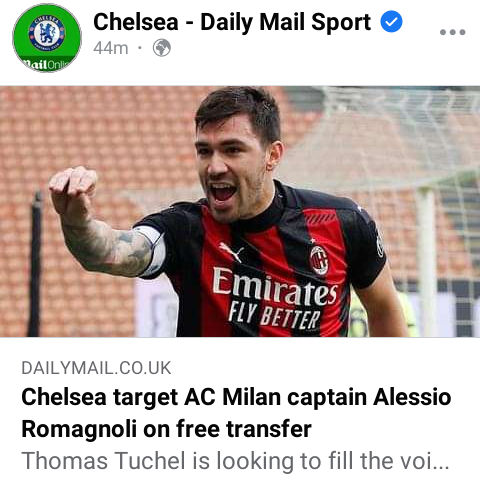
Task: Open the article photo of the player
Action: [x=240, y=211]
